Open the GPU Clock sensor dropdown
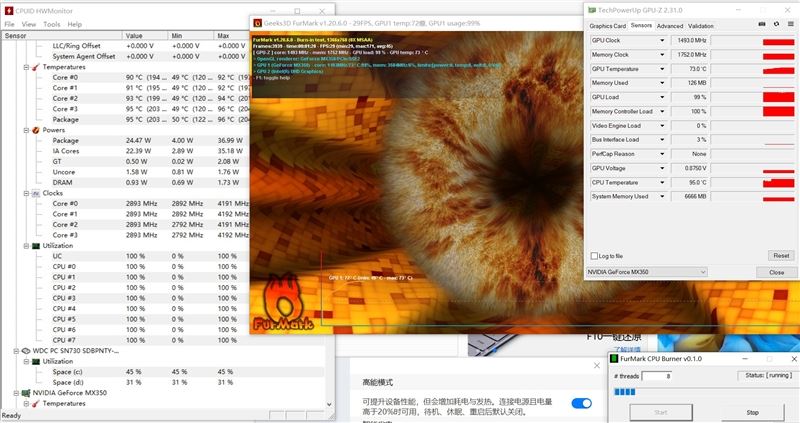 pyautogui.click(x=662, y=40)
